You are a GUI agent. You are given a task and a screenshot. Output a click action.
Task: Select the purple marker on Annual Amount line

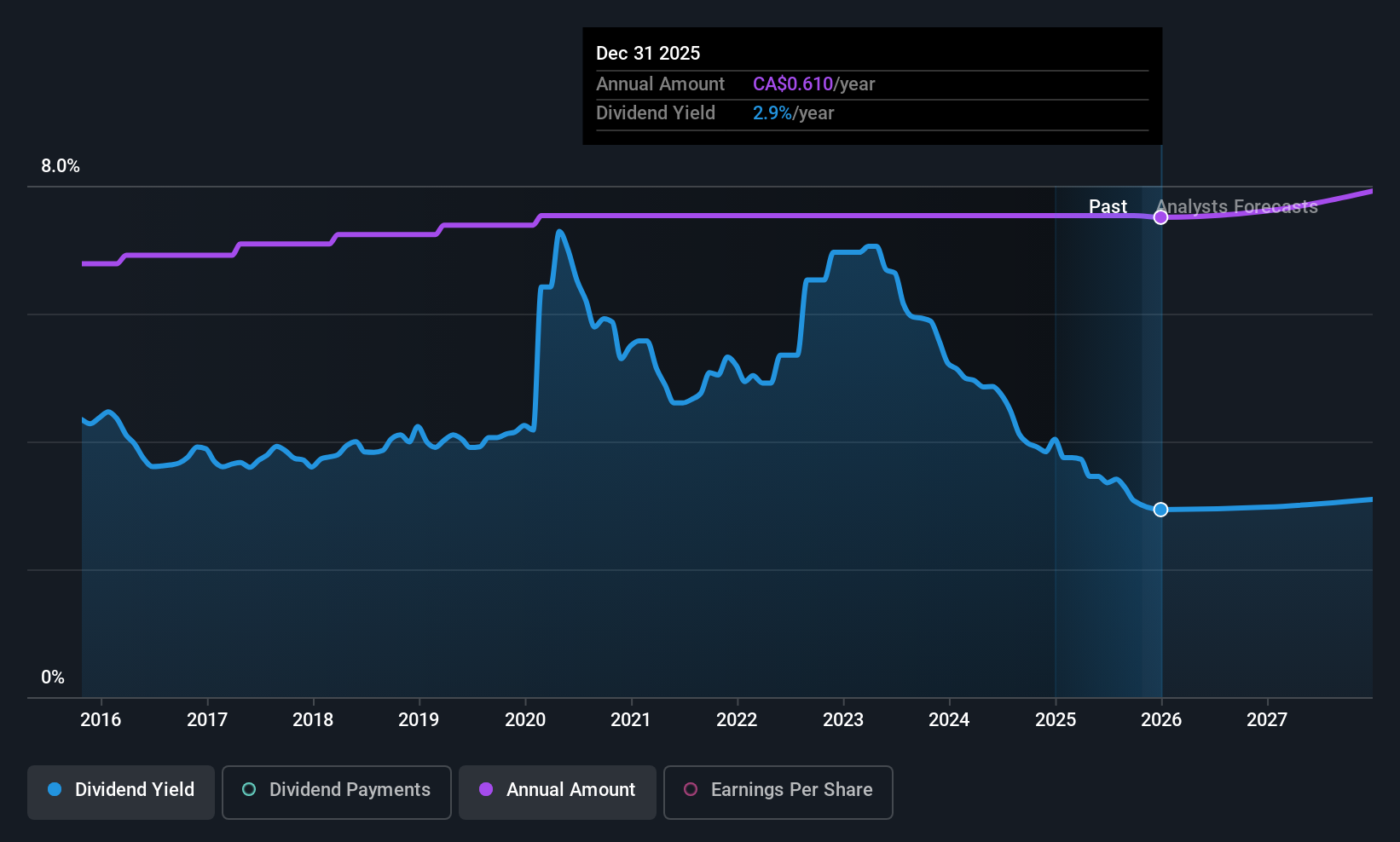click(1160, 216)
